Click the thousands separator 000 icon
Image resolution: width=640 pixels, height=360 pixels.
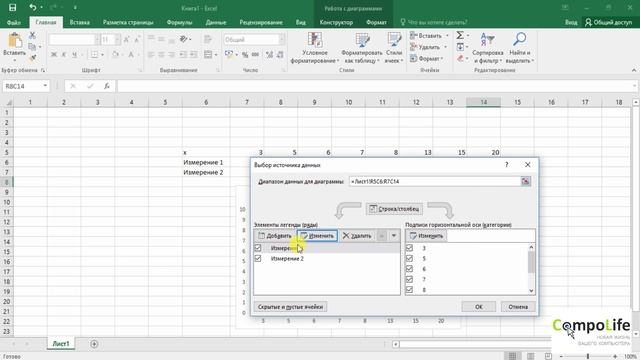pos(256,54)
